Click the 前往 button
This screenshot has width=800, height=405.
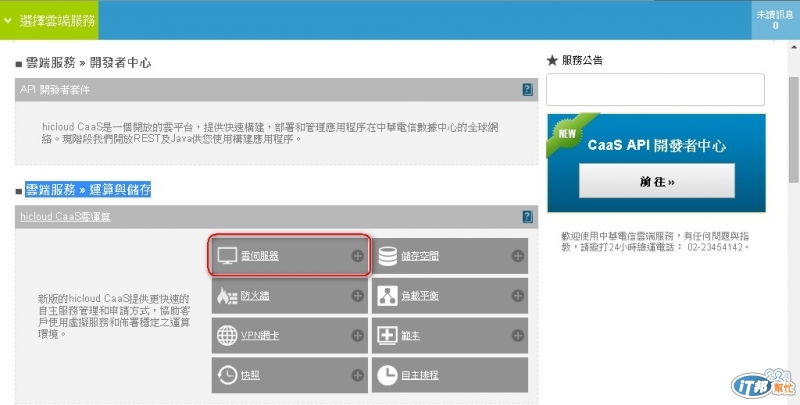coord(657,181)
